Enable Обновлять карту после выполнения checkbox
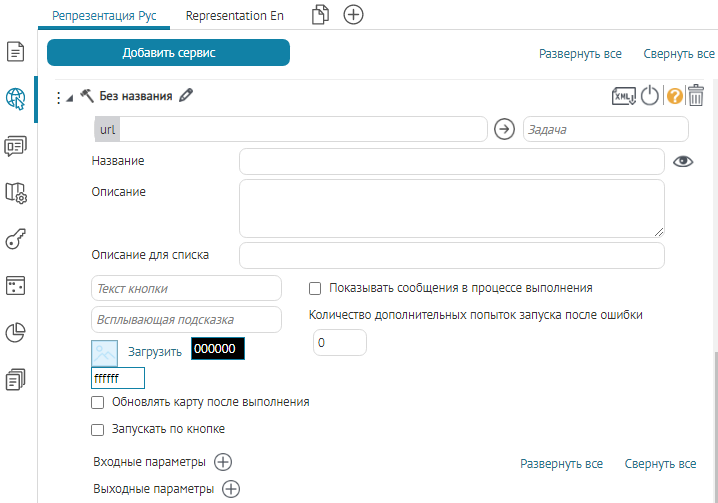The image size is (718, 503). 98,402
